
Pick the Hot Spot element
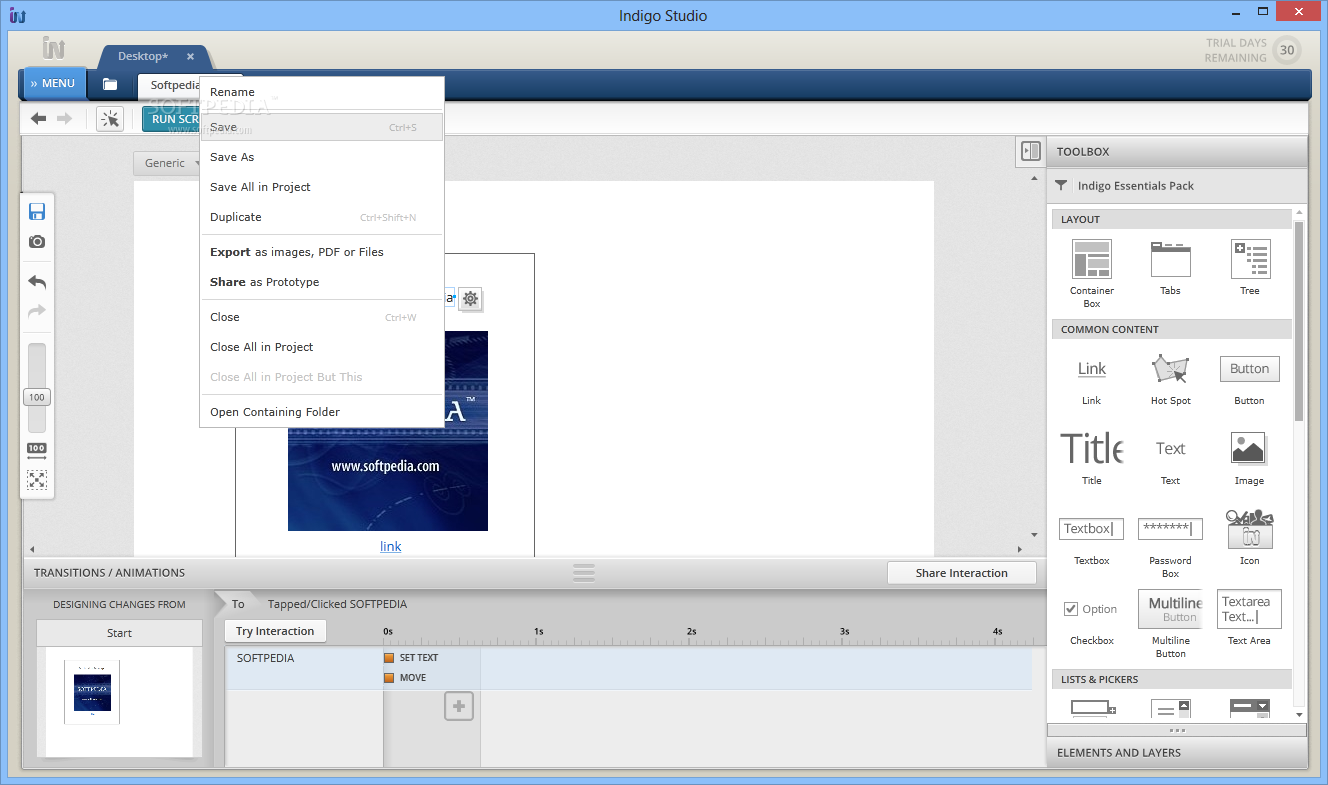(x=1171, y=380)
